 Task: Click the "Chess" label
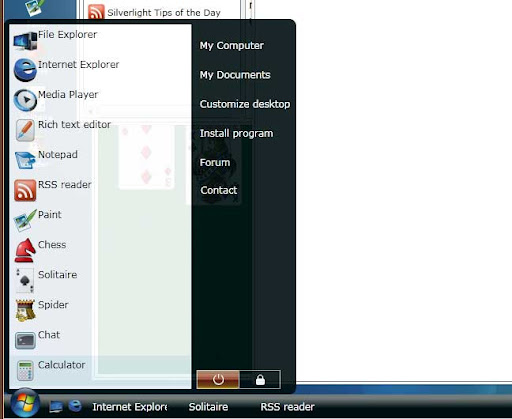52,245
